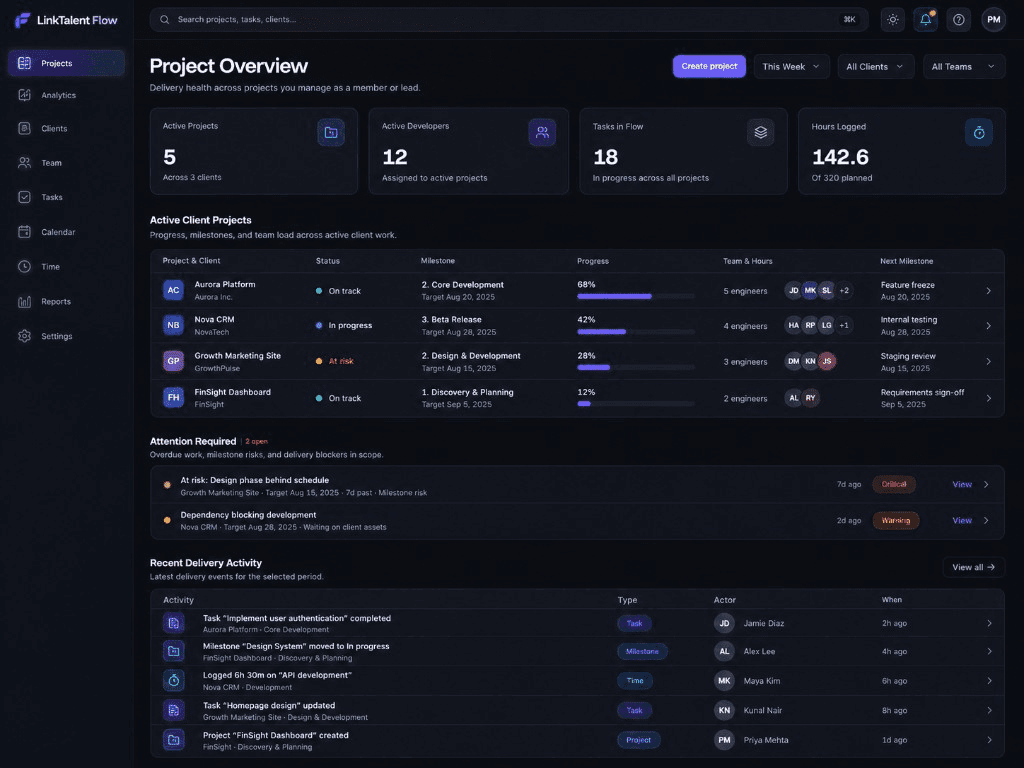Expand FinSight Dashboard row chevron
The width and height of the screenshot is (1024, 768).
pos(988,398)
